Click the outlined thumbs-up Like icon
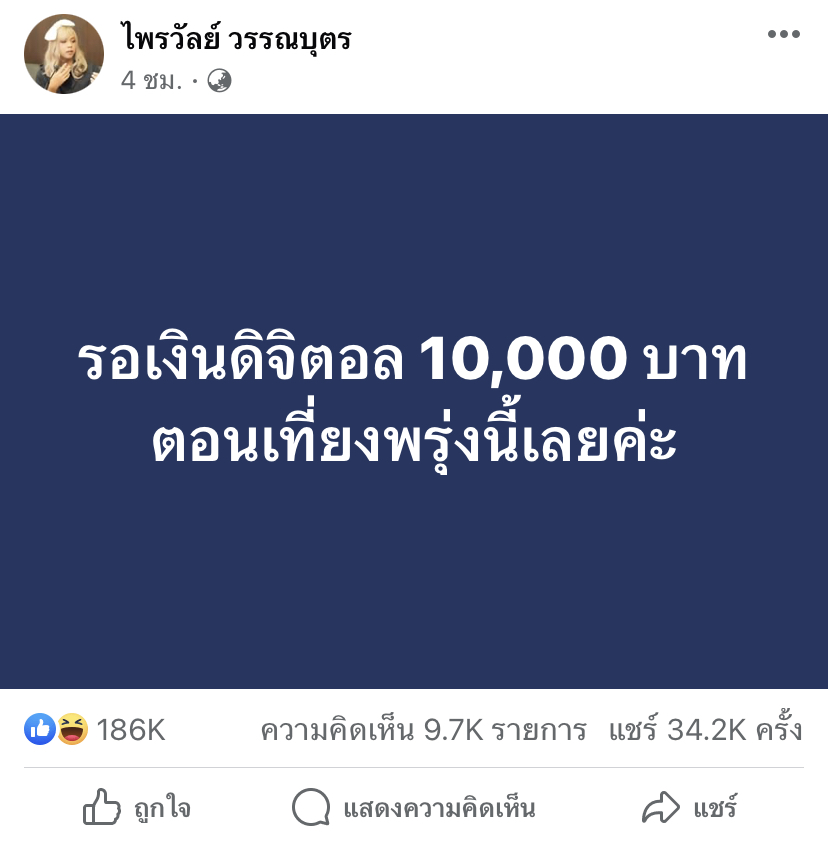The image size is (828, 844). (101, 807)
